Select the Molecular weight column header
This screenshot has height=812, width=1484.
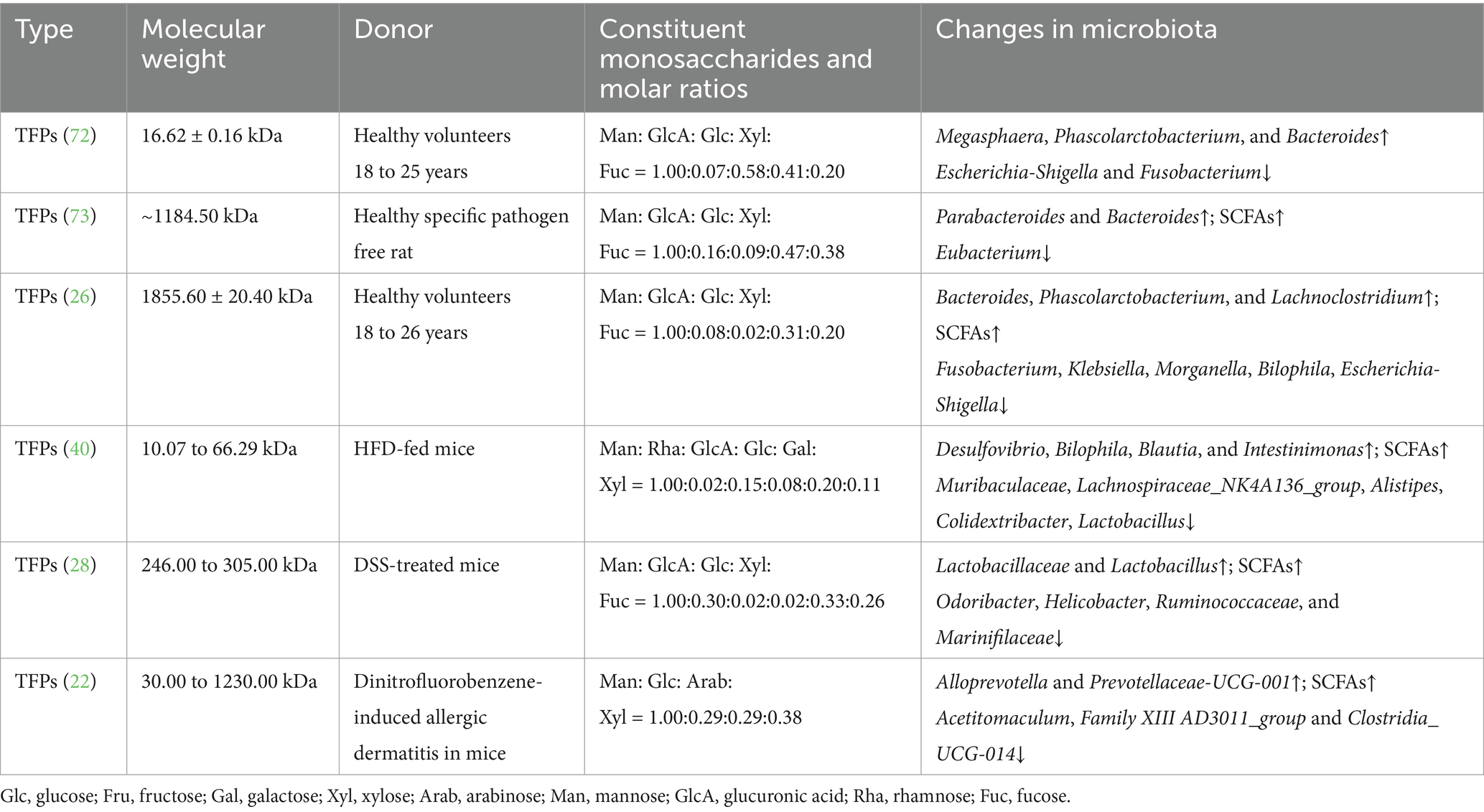[203, 45]
